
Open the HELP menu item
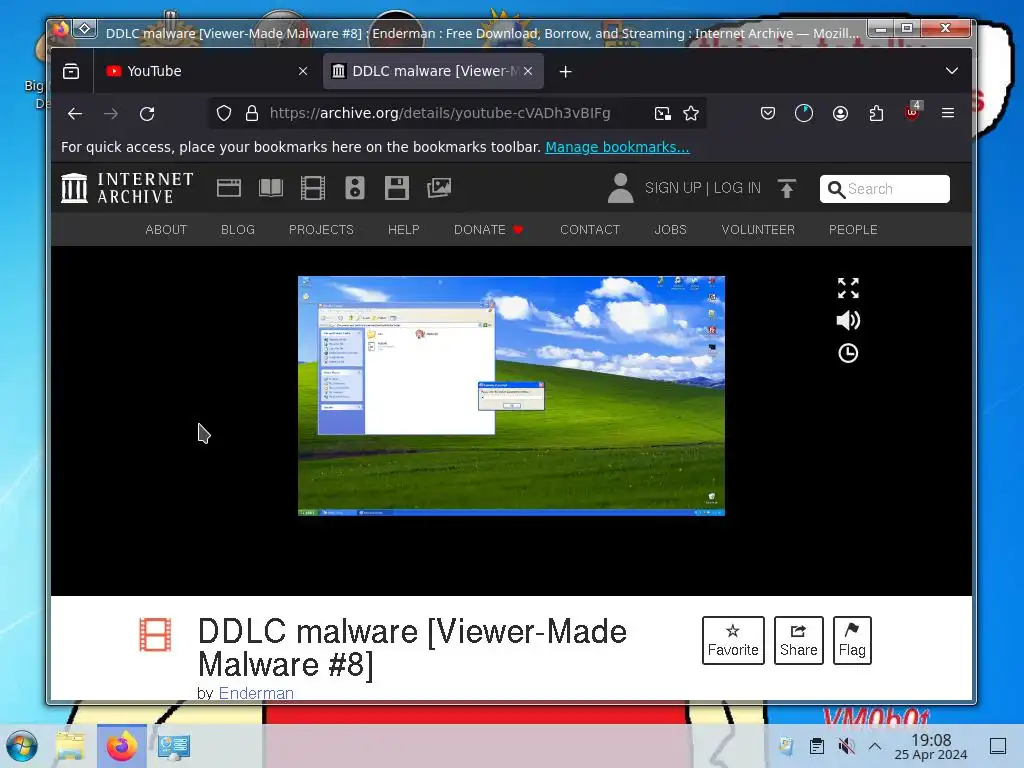pyautogui.click(x=404, y=230)
